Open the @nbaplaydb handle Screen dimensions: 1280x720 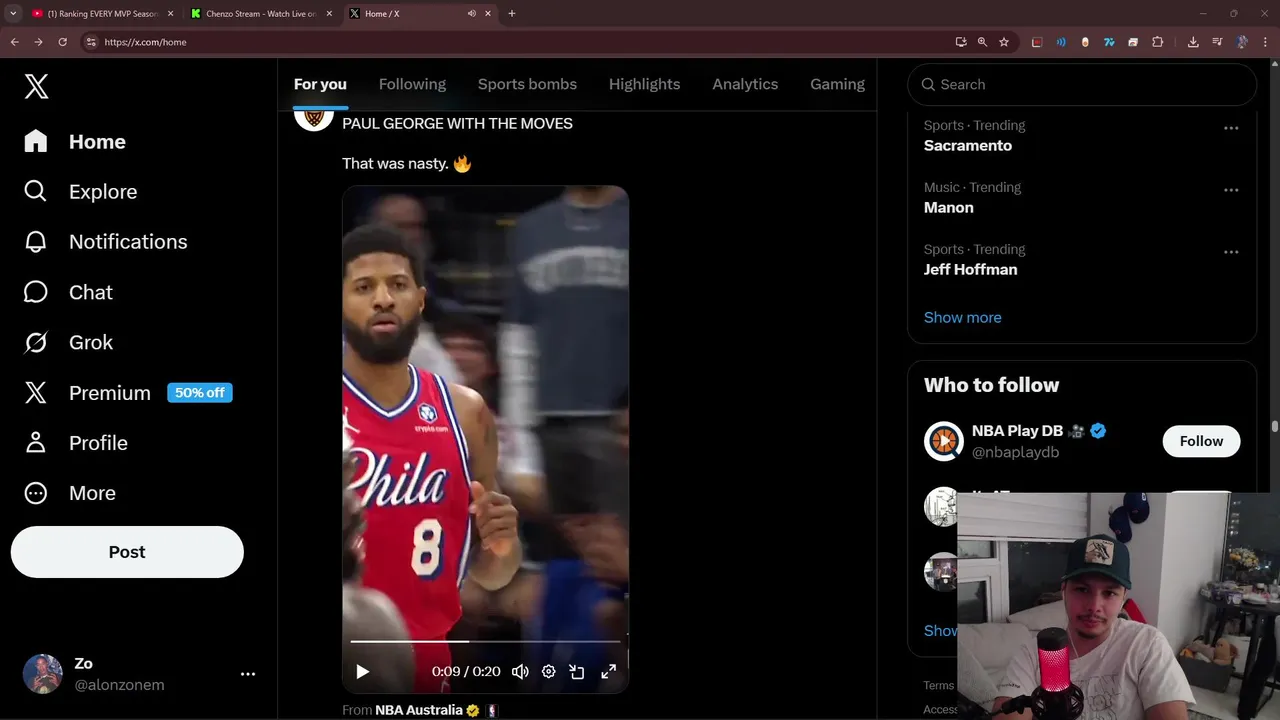pyautogui.click(x=1015, y=452)
